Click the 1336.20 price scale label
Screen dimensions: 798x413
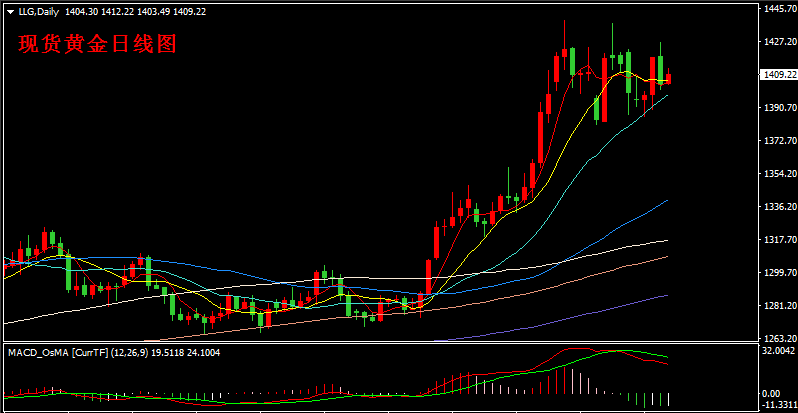point(779,206)
